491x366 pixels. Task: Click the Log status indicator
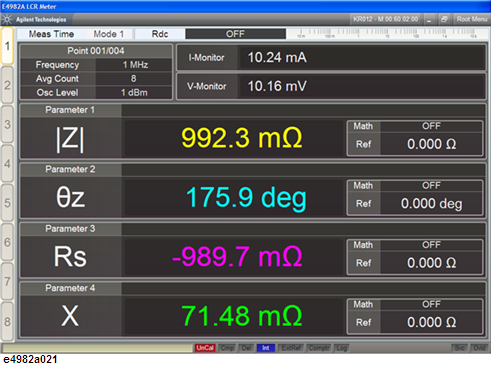(x=342, y=348)
